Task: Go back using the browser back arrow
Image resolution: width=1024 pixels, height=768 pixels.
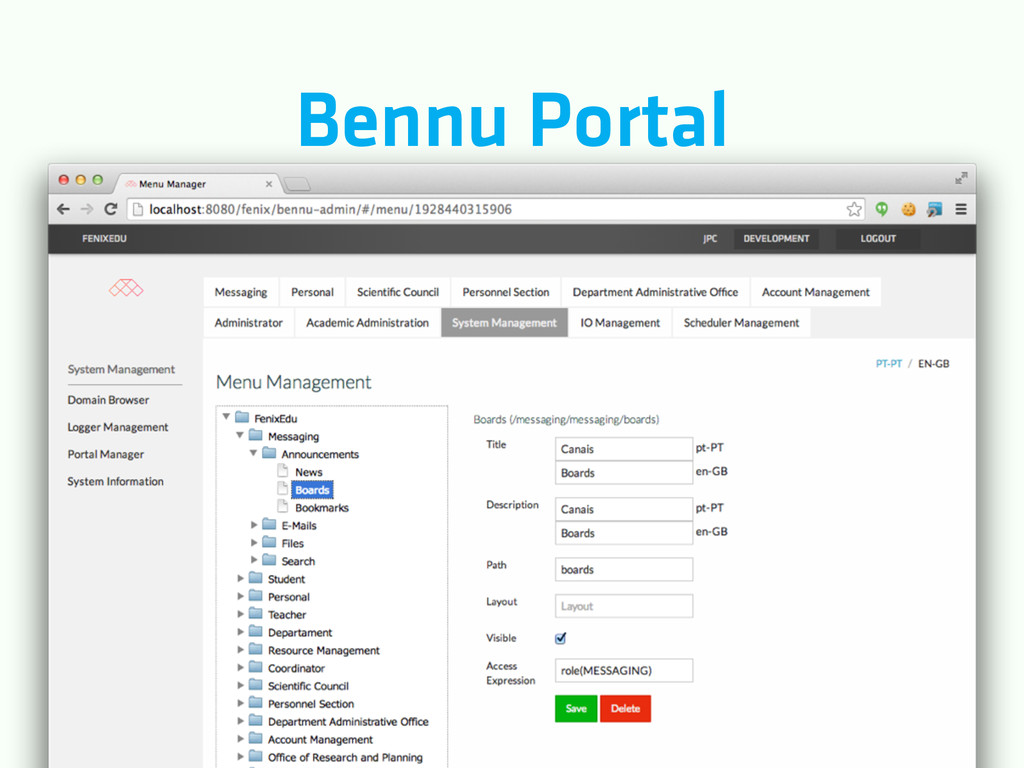Action: click(63, 209)
